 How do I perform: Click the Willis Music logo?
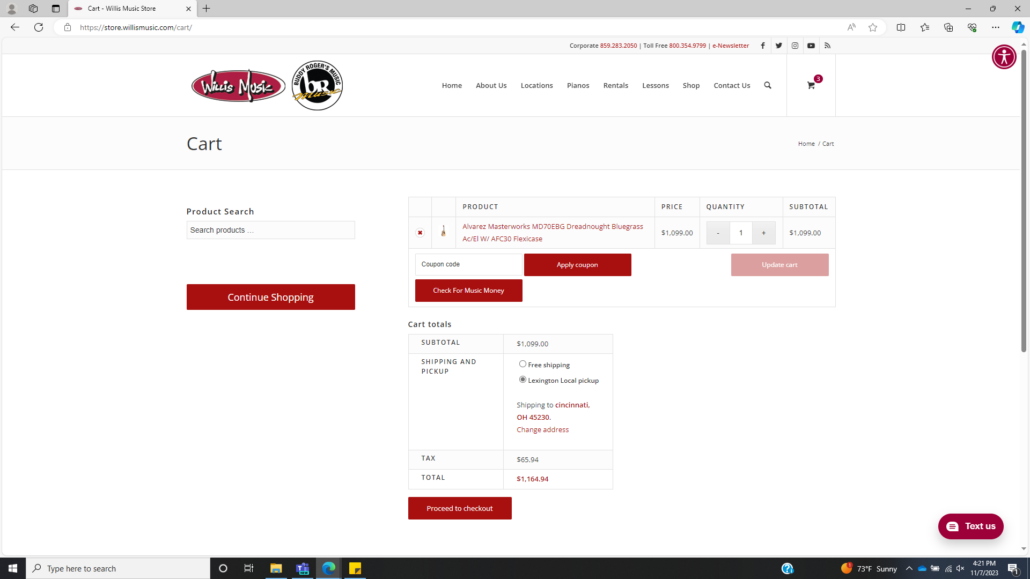click(x=238, y=86)
